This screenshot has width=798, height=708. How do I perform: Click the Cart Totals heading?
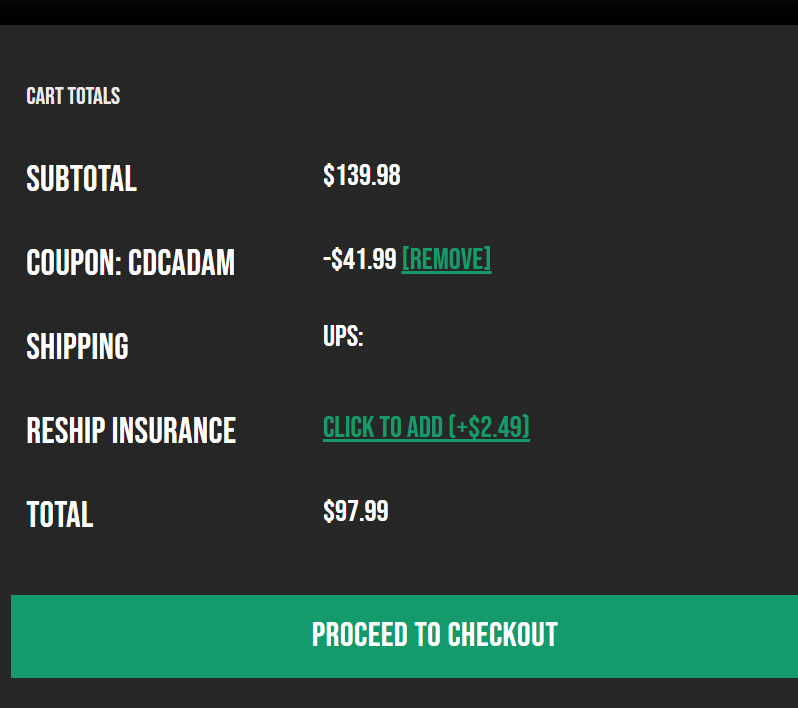coord(73,96)
